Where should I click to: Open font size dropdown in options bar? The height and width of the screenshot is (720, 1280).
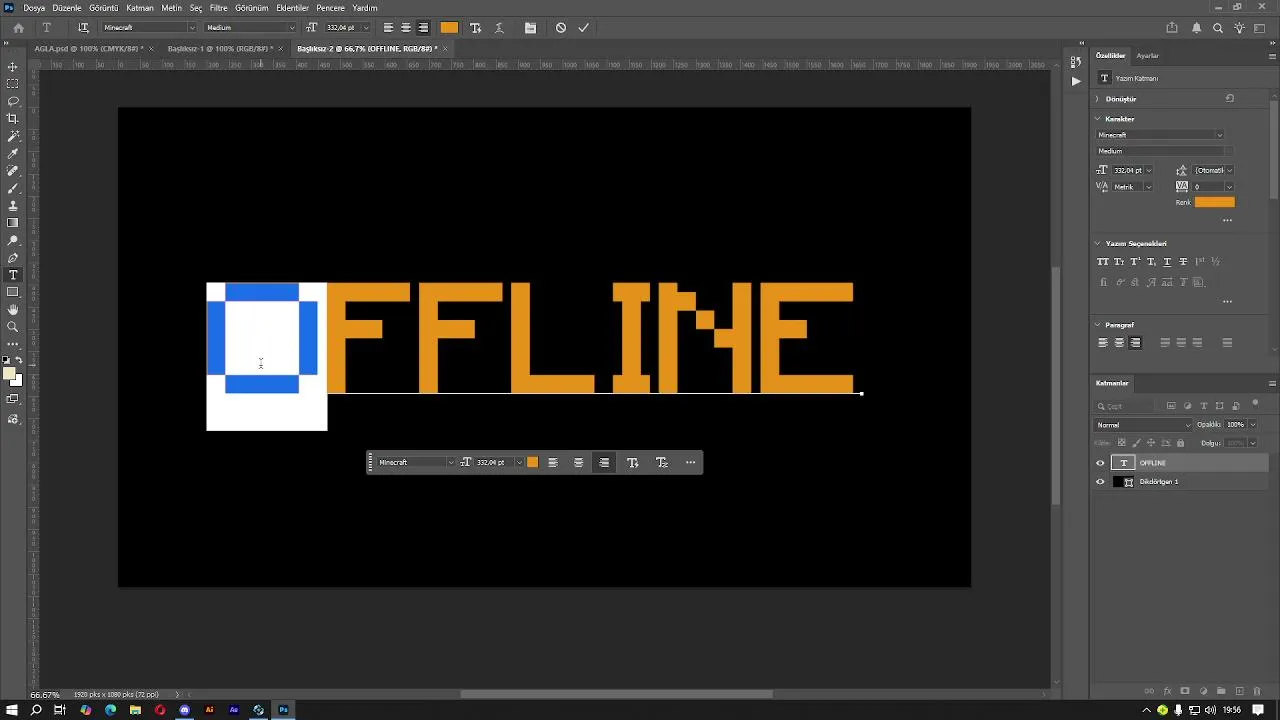(x=365, y=28)
